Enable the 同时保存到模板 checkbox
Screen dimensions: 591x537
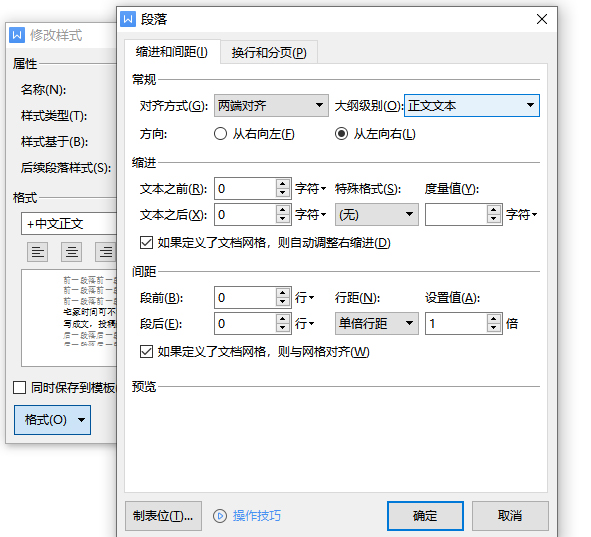point(19,387)
